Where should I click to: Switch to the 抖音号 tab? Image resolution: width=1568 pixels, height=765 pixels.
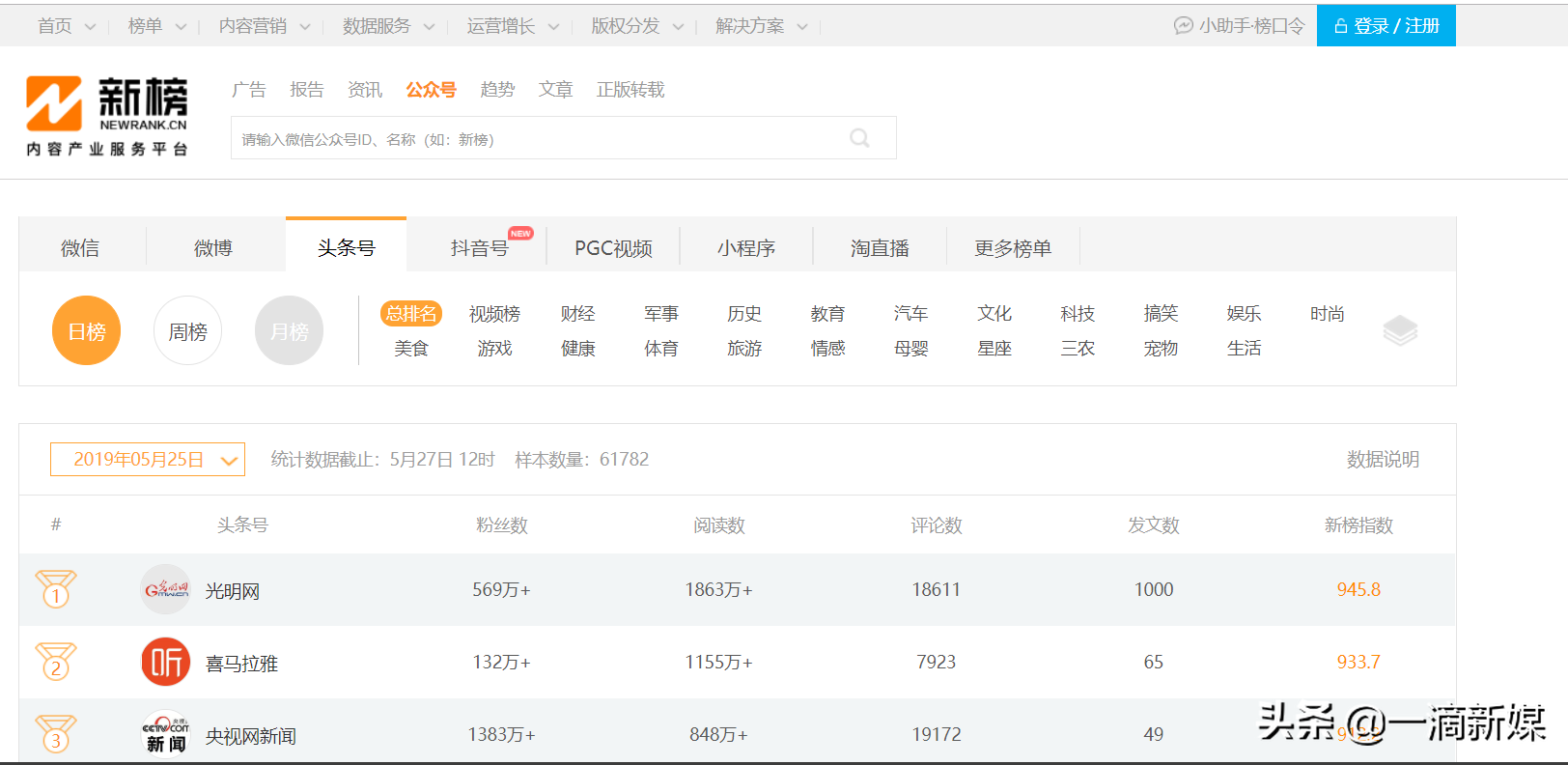click(479, 248)
